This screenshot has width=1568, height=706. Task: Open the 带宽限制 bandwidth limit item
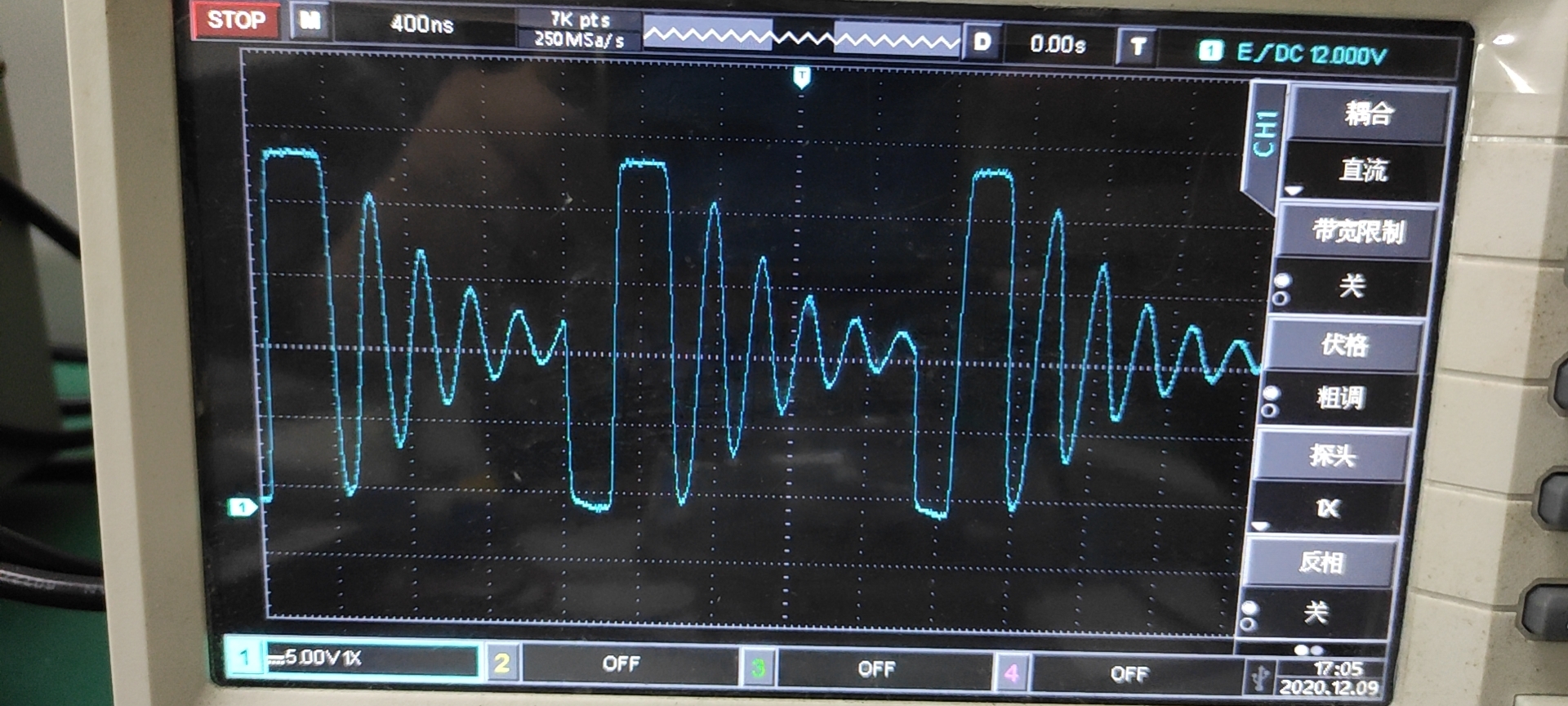pos(1358,231)
